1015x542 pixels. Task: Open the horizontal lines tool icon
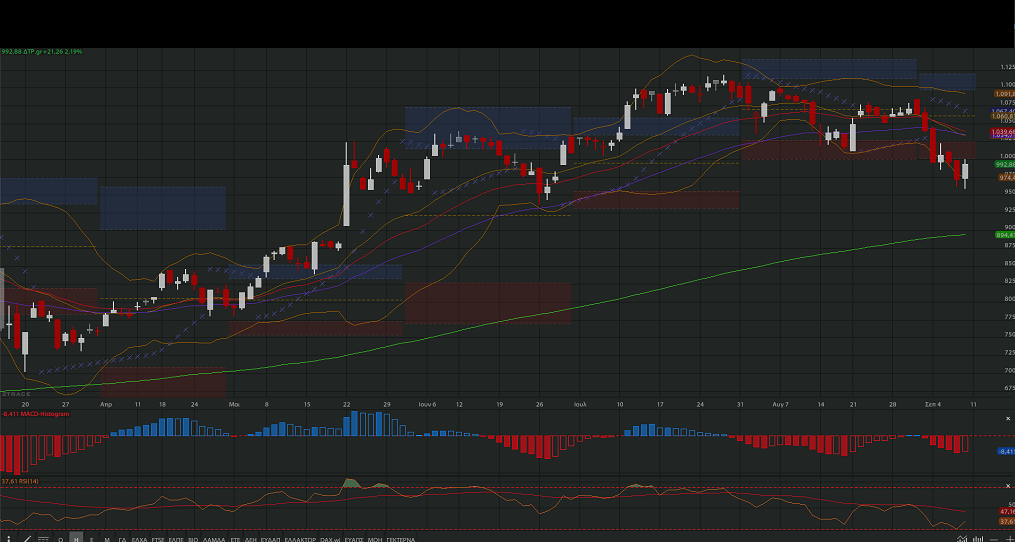(x=43, y=539)
